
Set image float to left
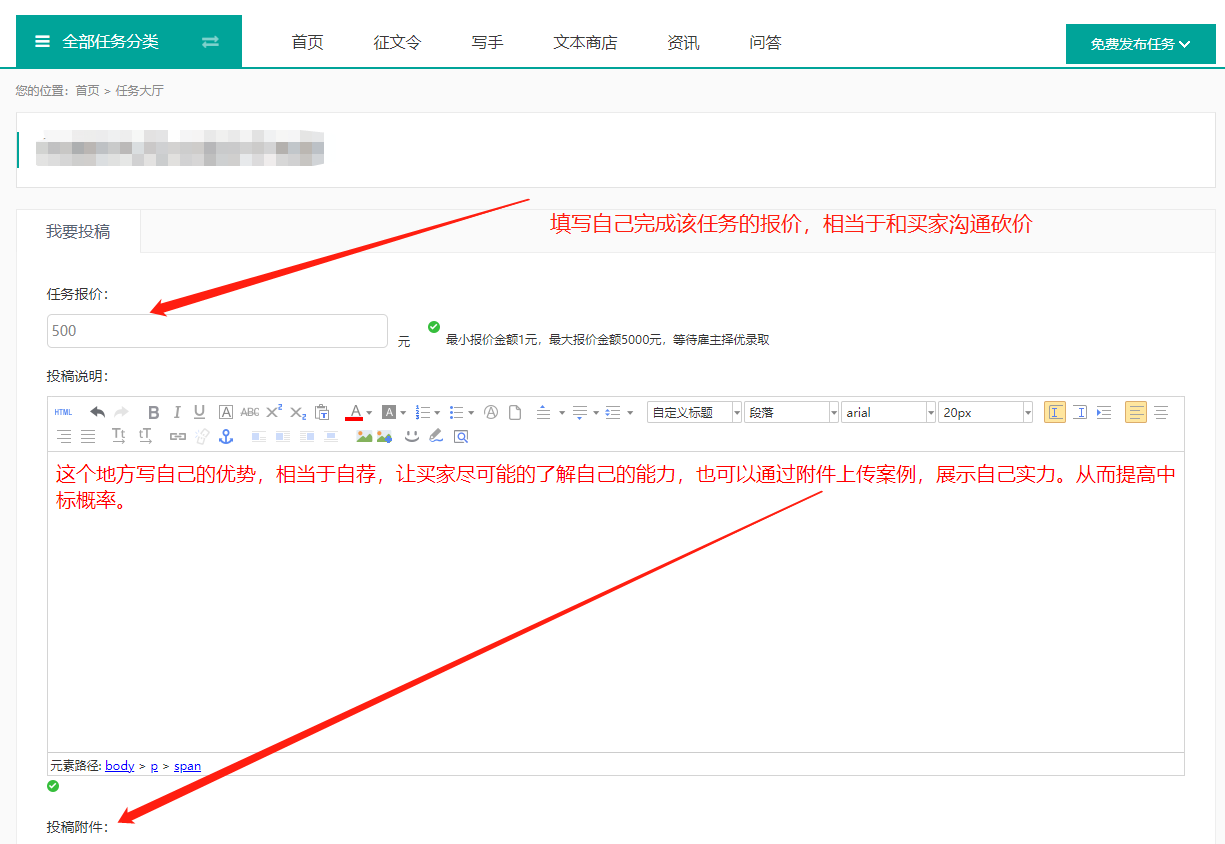(283, 436)
